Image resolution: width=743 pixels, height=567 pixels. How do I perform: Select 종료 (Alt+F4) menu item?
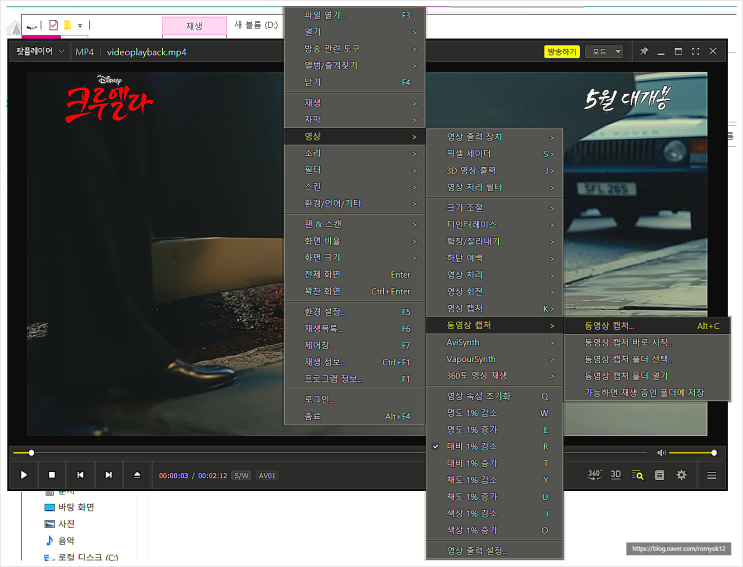(354, 416)
